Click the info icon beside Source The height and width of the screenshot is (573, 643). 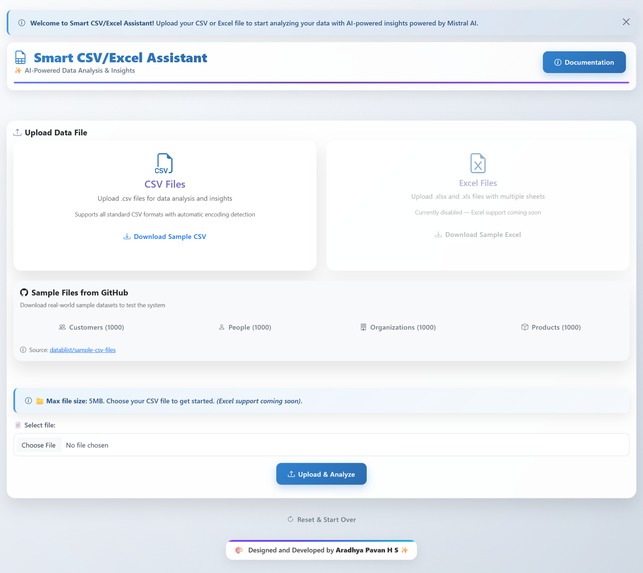pyautogui.click(x=23, y=349)
